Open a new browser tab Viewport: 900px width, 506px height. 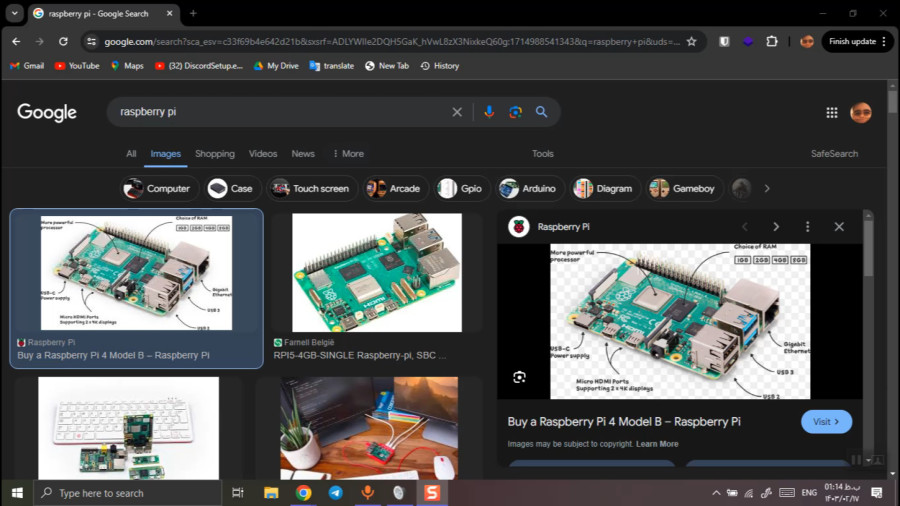[x=193, y=13]
